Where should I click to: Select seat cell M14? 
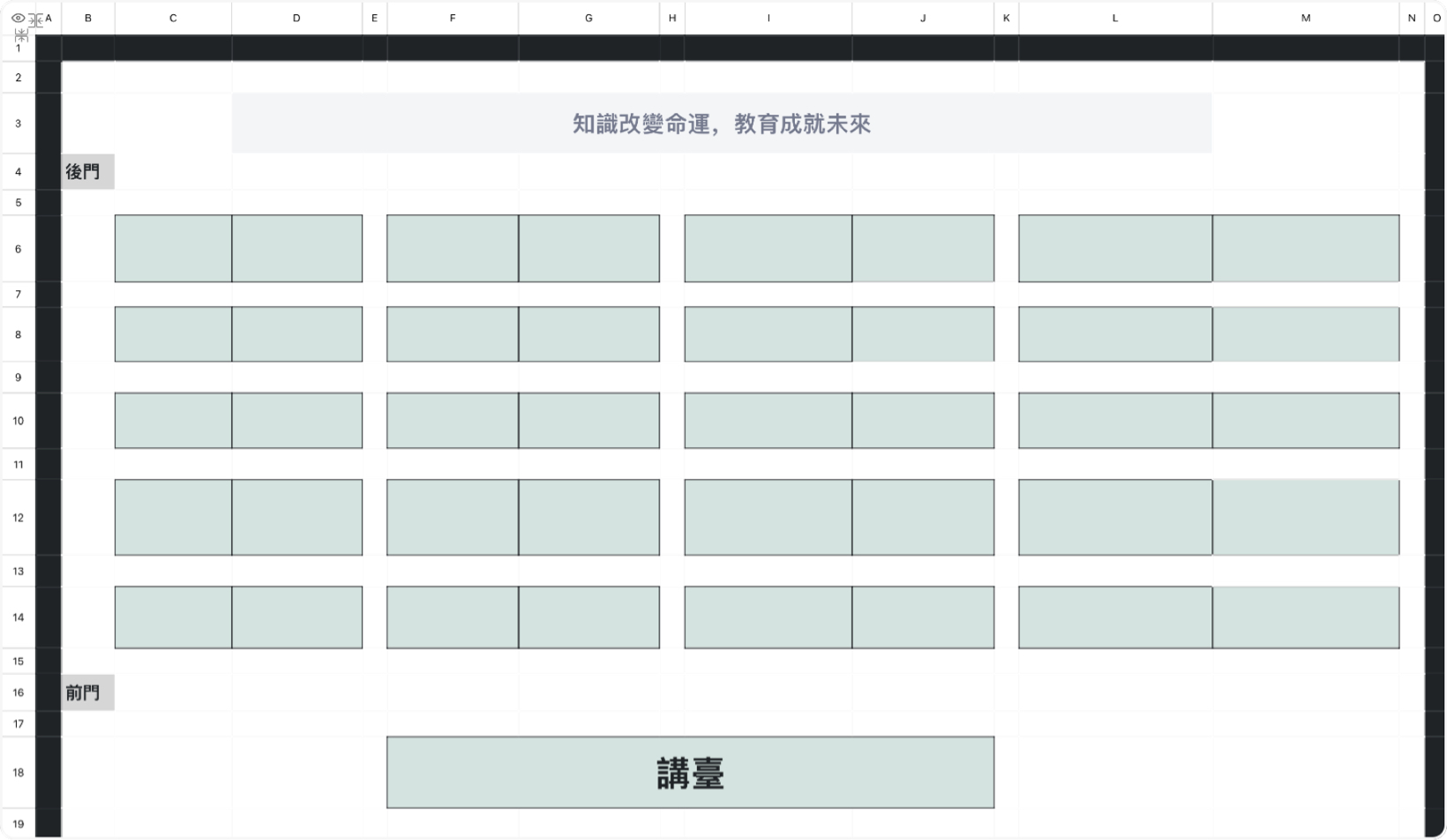(1306, 618)
